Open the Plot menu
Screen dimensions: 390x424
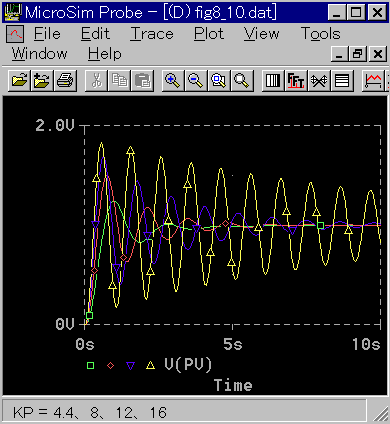pyautogui.click(x=209, y=34)
